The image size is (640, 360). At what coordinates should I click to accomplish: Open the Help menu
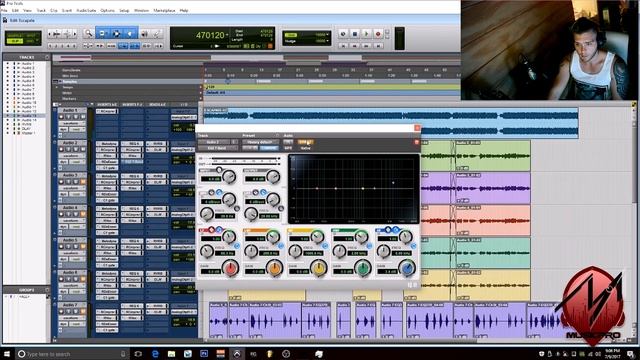[184, 10]
